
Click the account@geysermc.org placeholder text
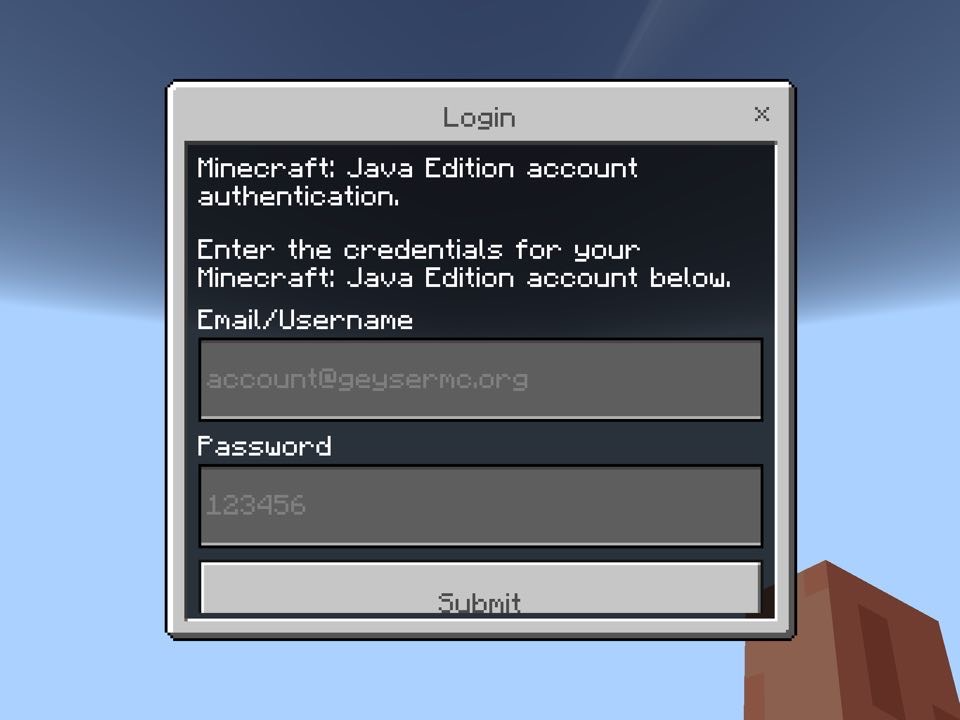[x=367, y=380]
